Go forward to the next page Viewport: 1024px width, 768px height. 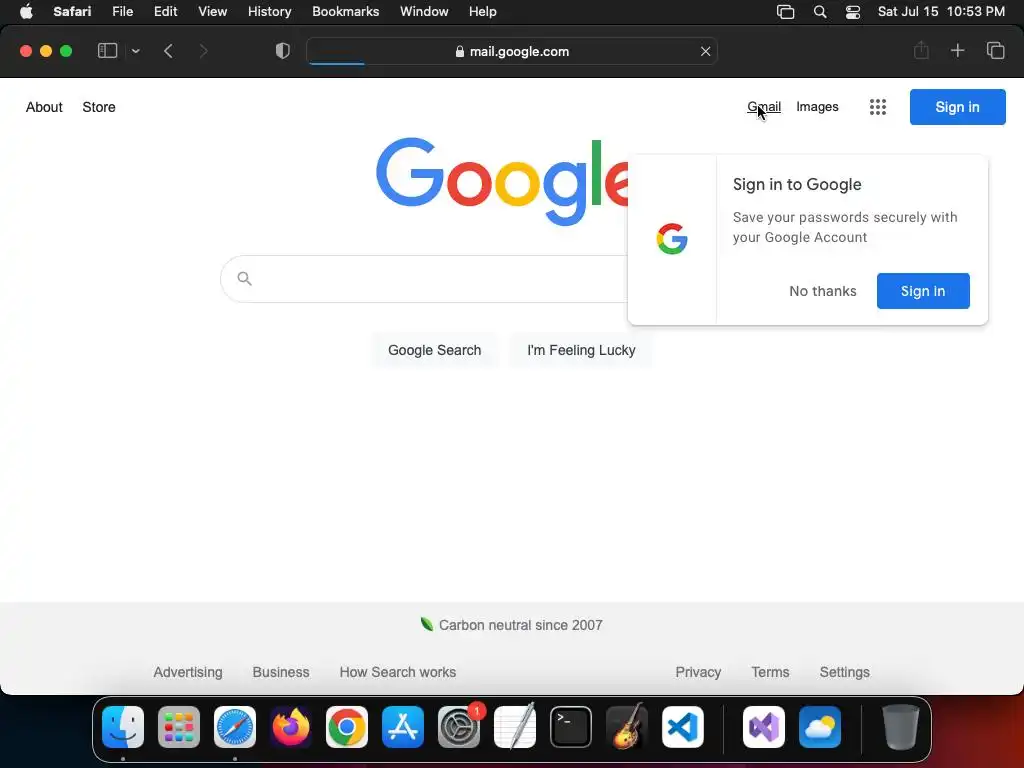[203, 51]
